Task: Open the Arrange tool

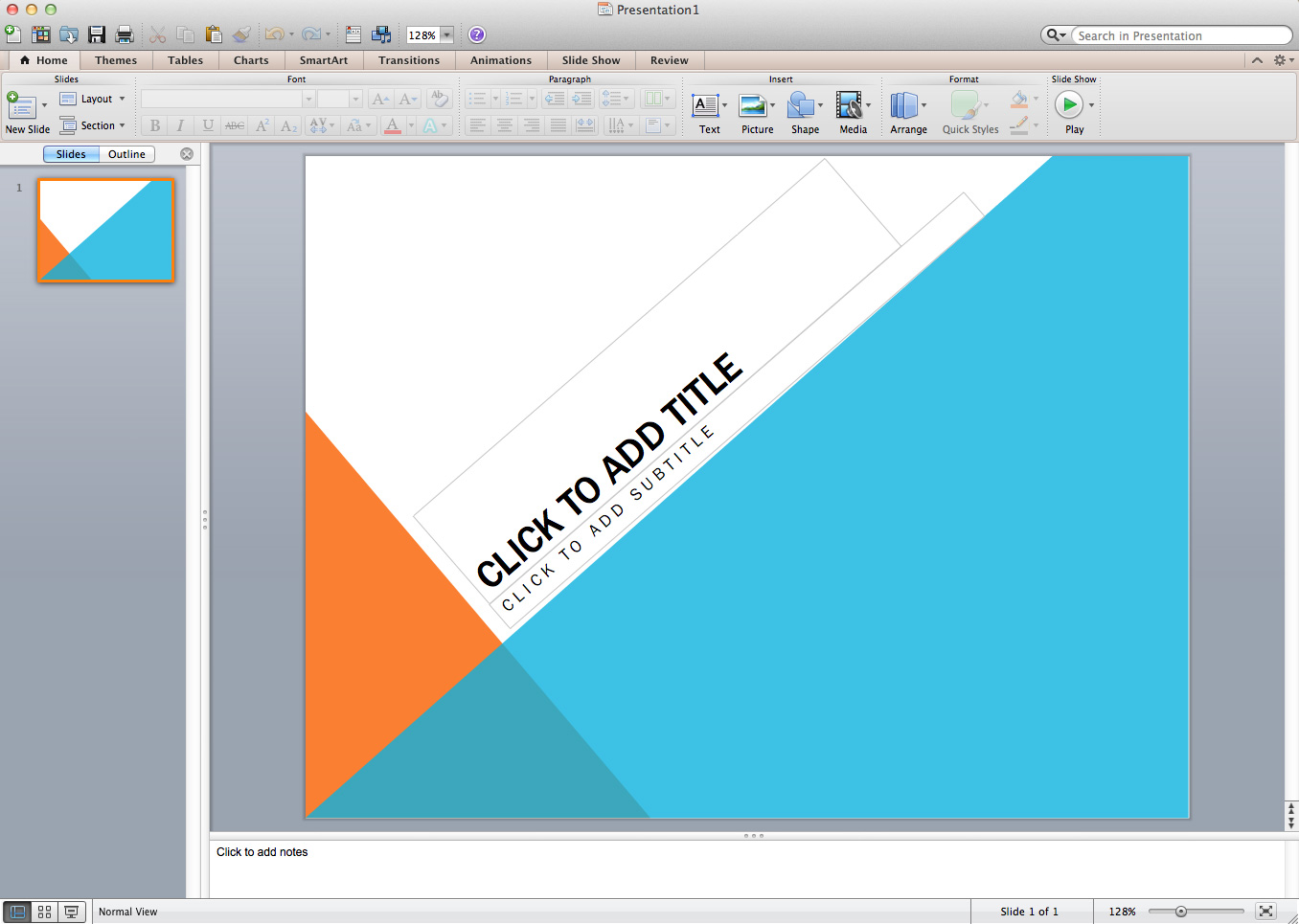Action: [x=904, y=105]
